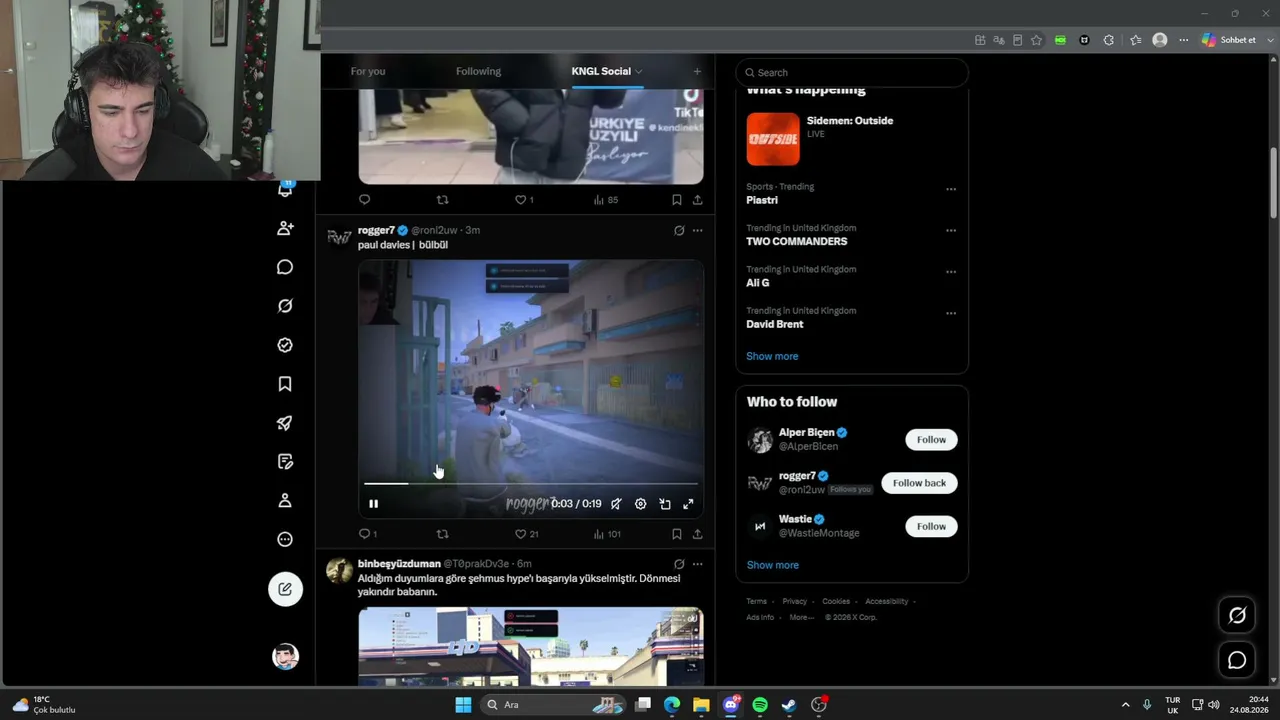View analytics of the rogger7 post

(x=607, y=534)
